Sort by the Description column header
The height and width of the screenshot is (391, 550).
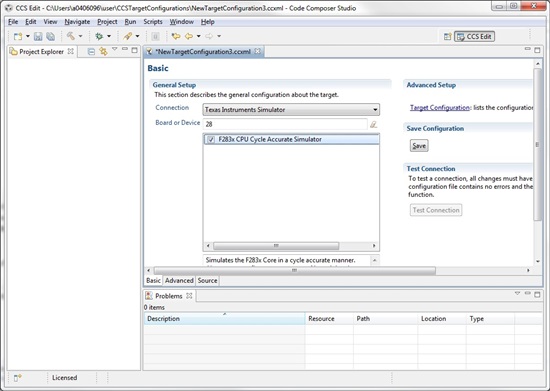pyautogui.click(x=224, y=319)
